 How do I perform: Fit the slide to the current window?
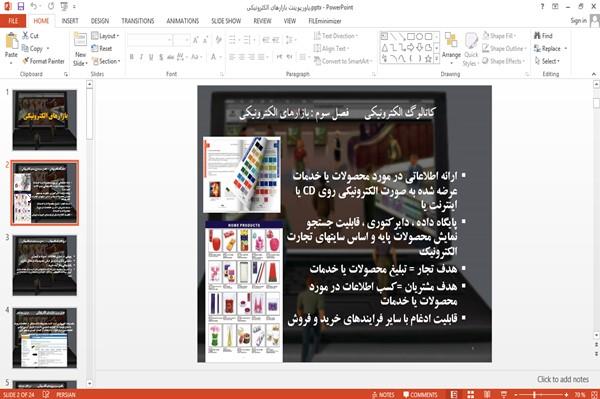click(x=594, y=394)
